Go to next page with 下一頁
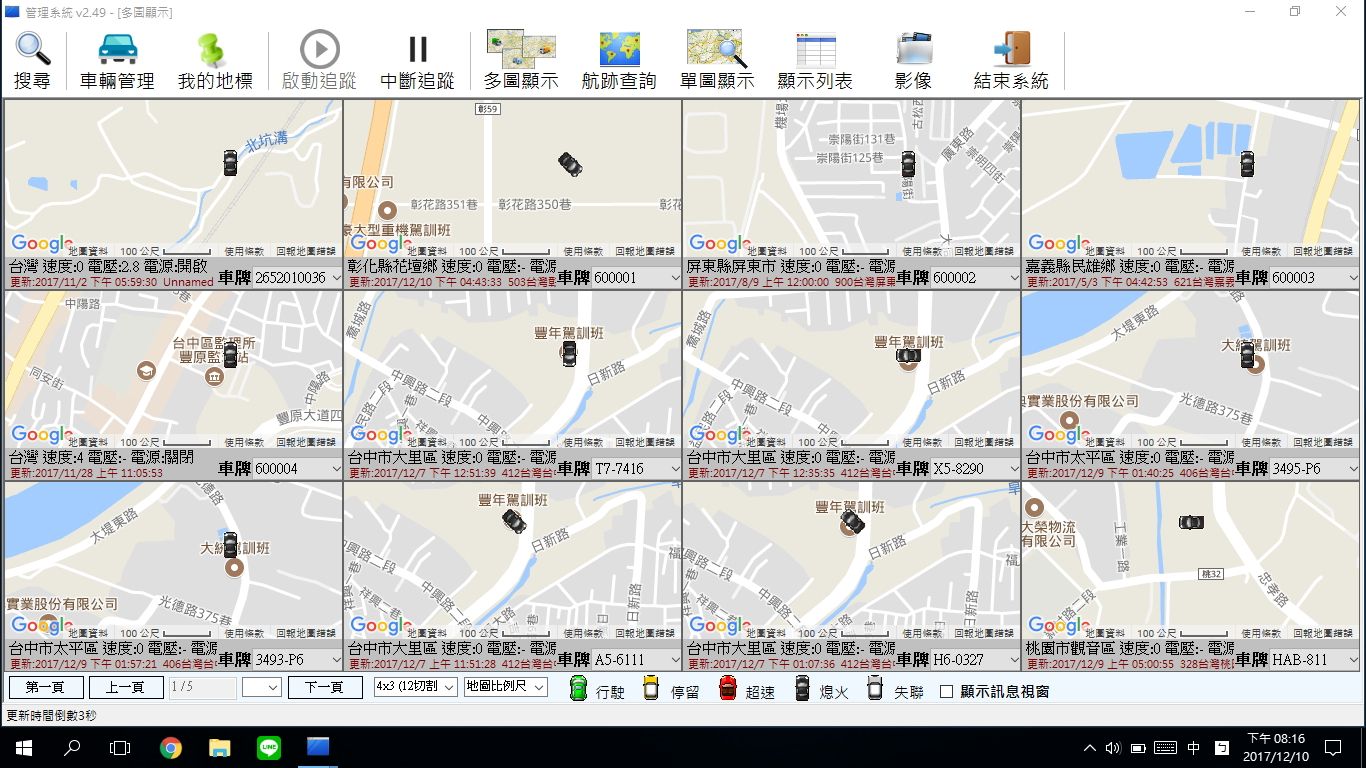The image size is (1366, 768). tap(325, 688)
